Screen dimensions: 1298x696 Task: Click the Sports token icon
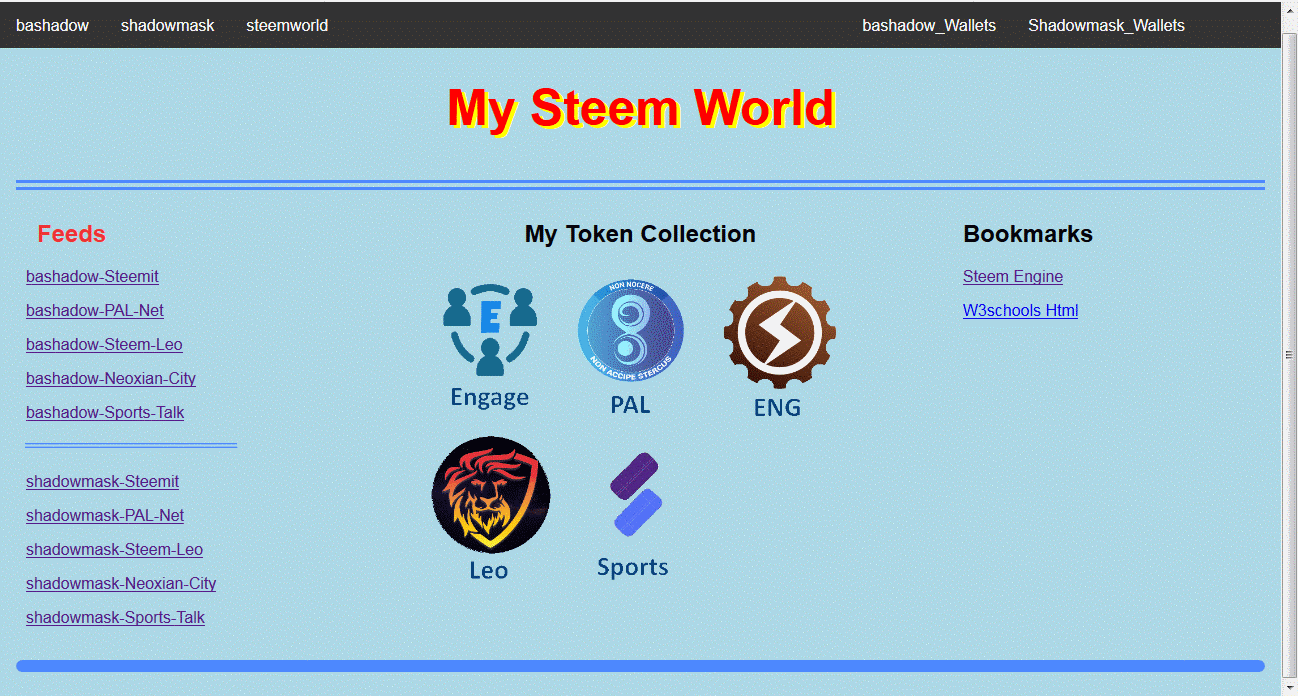pyautogui.click(x=634, y=495)
